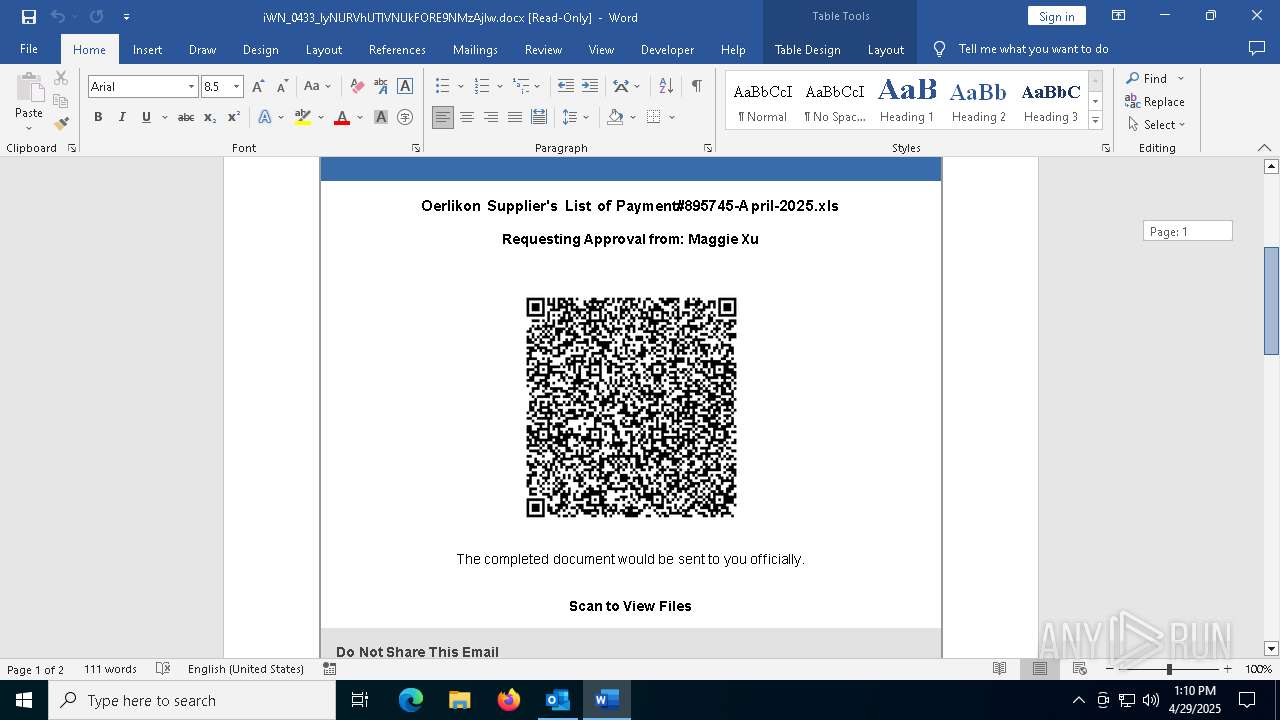Click the Copy icon in Clipboard group

[61, 101]
